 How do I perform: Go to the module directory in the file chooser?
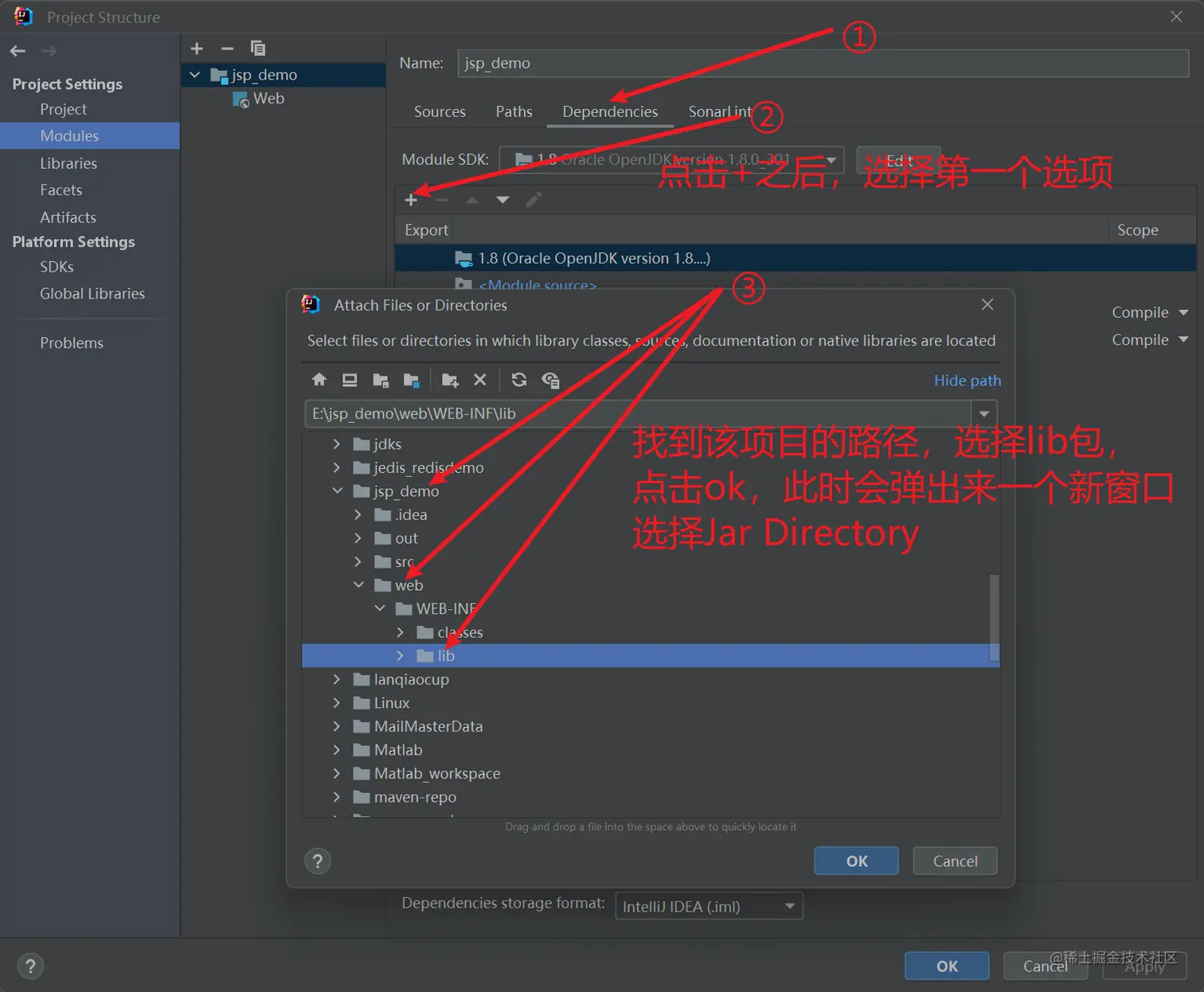click(411, 380)
